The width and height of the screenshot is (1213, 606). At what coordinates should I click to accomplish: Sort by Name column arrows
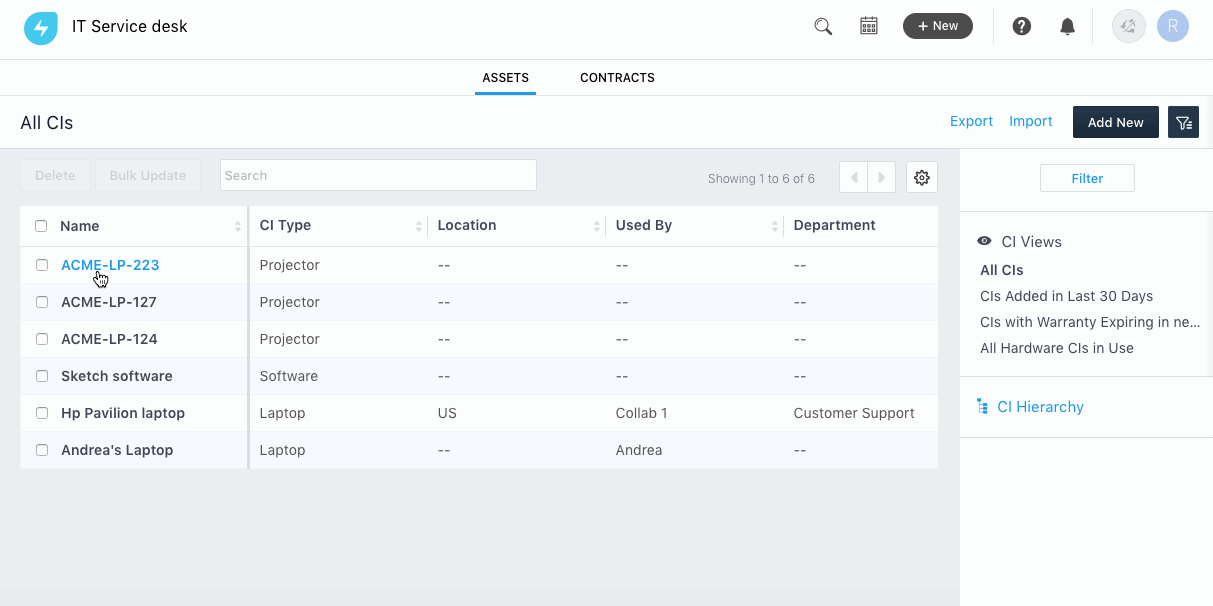coord(238,226)
